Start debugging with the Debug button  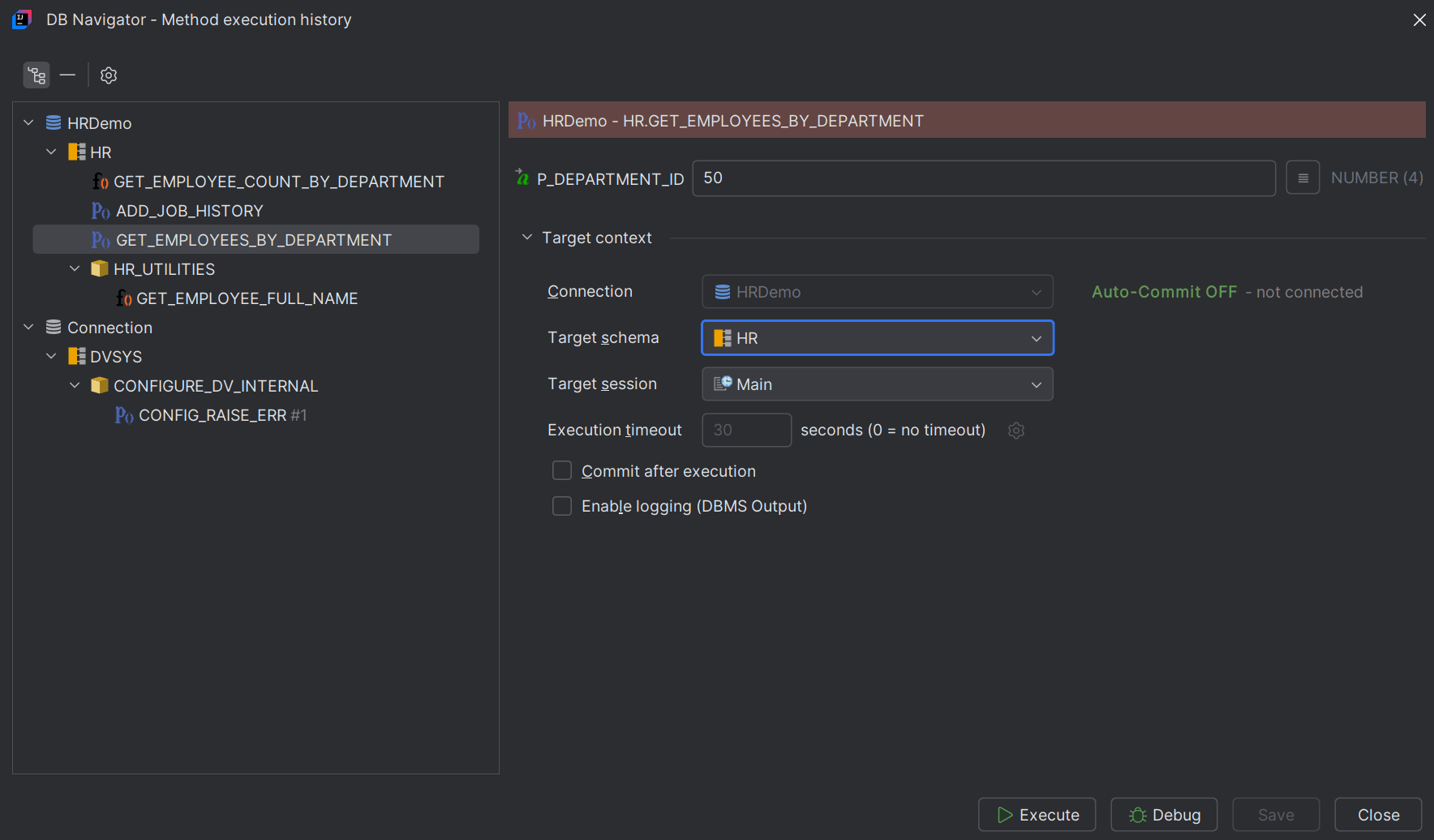[x=1164, y=814]
